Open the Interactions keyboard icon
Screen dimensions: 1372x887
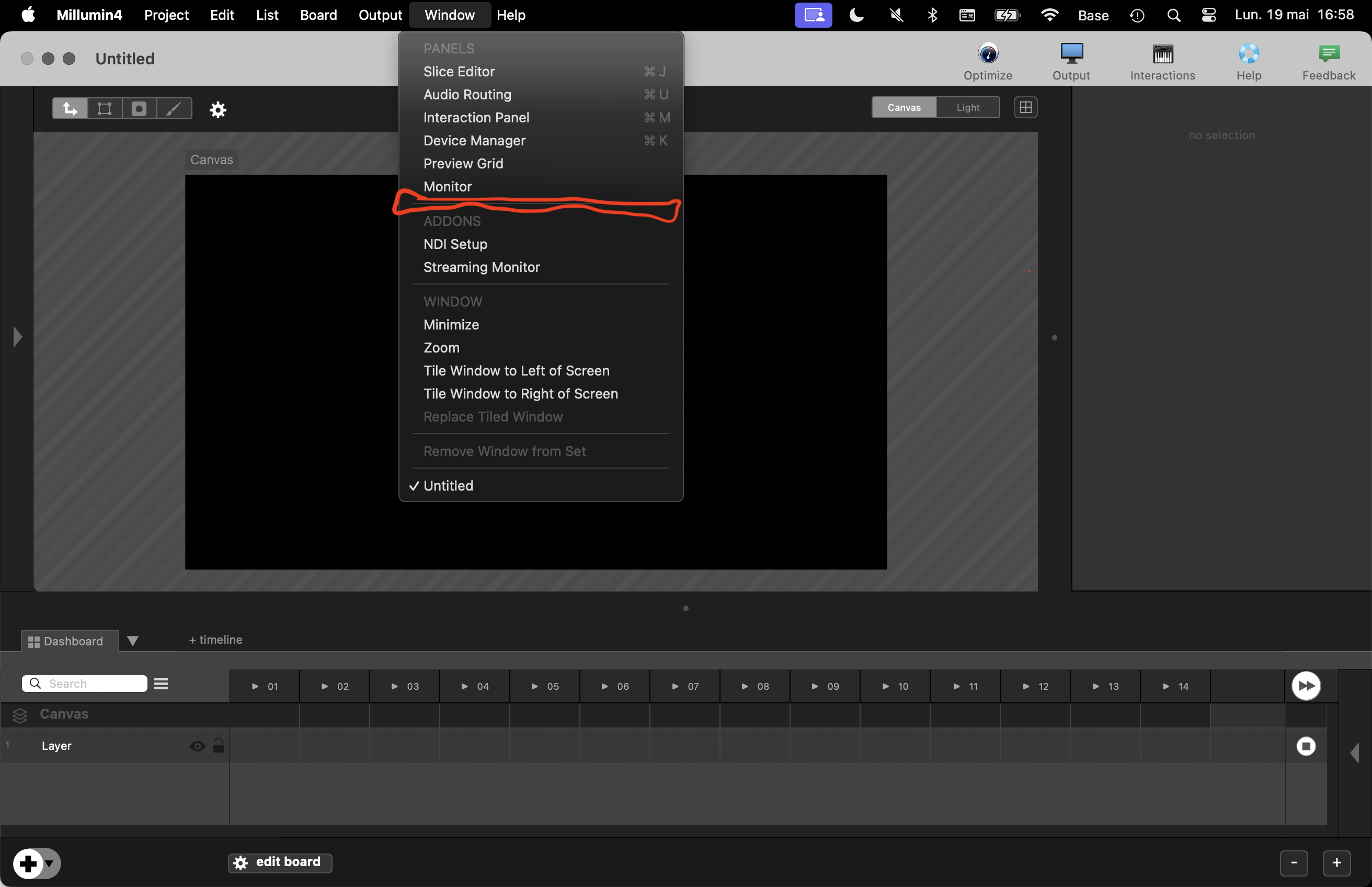tap(1162, 53)
